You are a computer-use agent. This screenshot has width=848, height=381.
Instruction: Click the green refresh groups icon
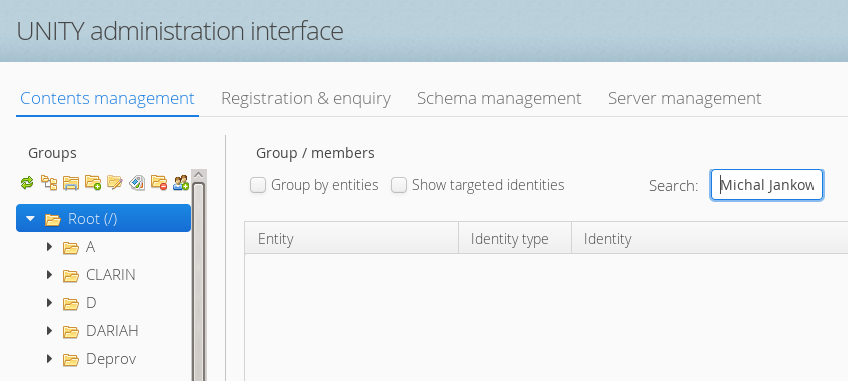26,183
